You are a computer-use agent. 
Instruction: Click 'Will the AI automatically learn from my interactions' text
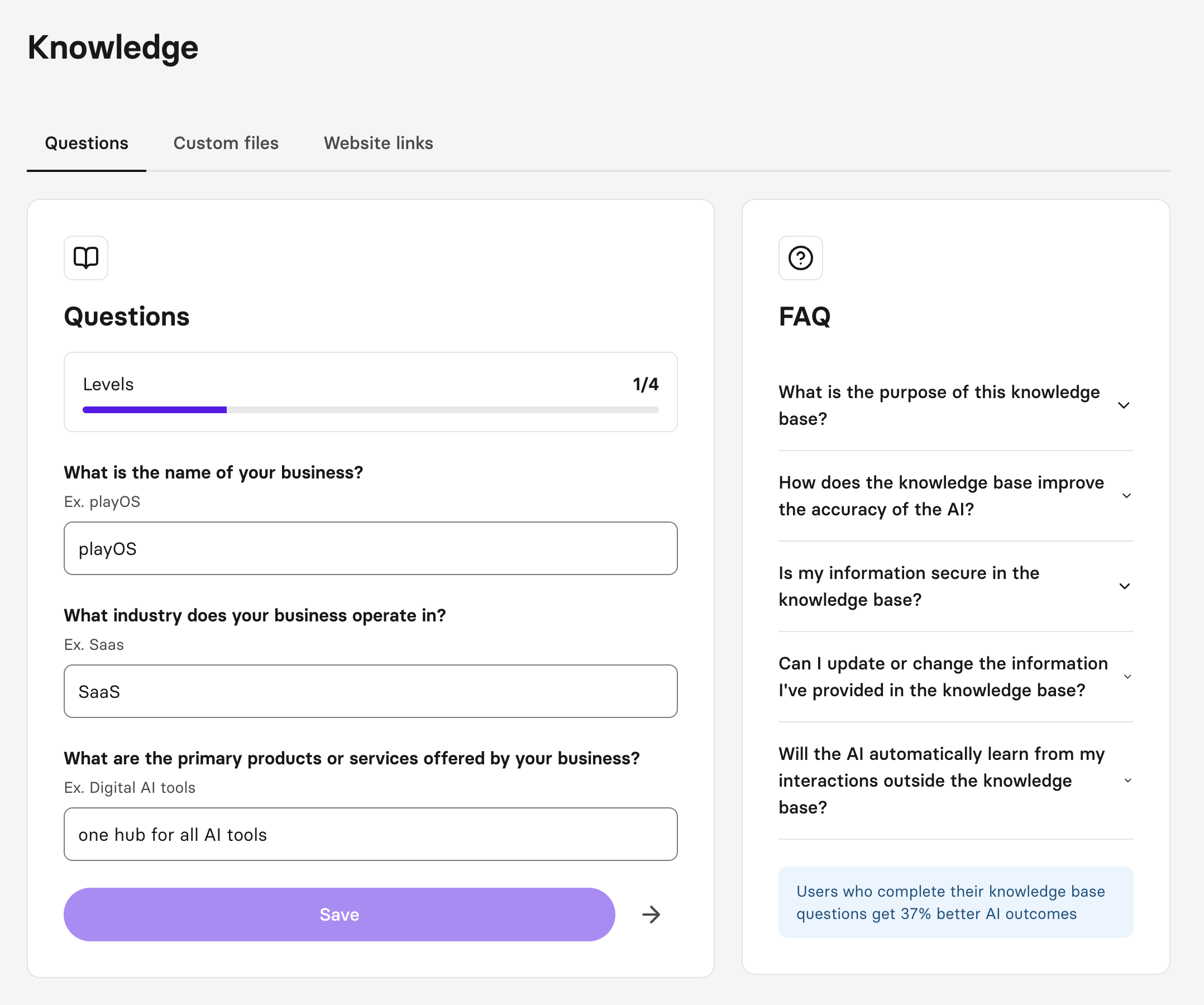click(942, 780)
